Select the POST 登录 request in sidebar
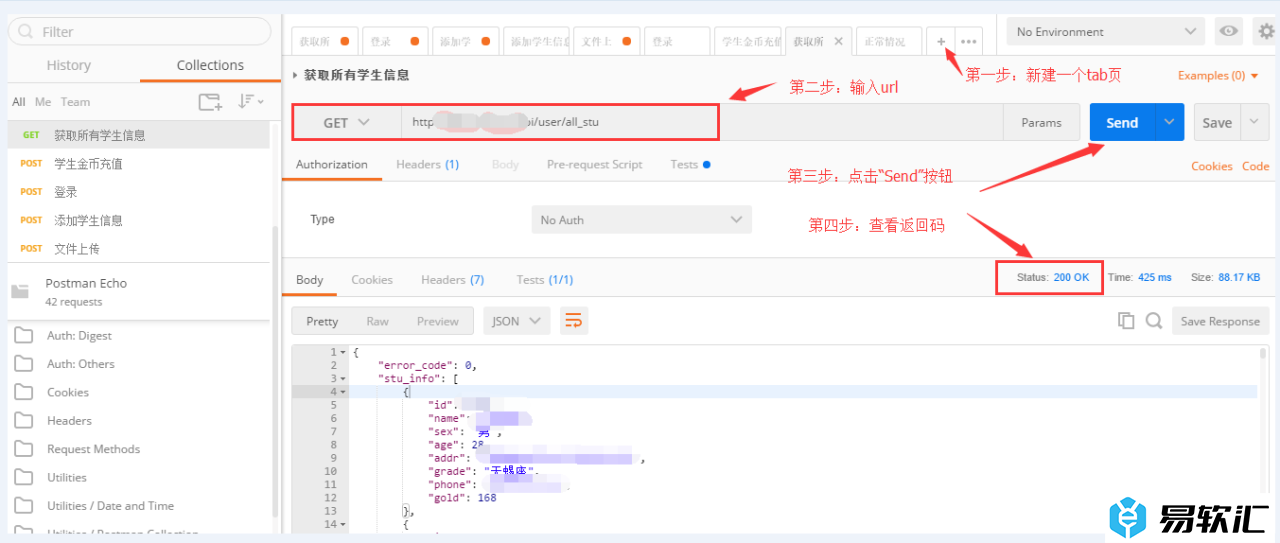The width and height of the screenshot is (1280, 543). tap(138, 191)
